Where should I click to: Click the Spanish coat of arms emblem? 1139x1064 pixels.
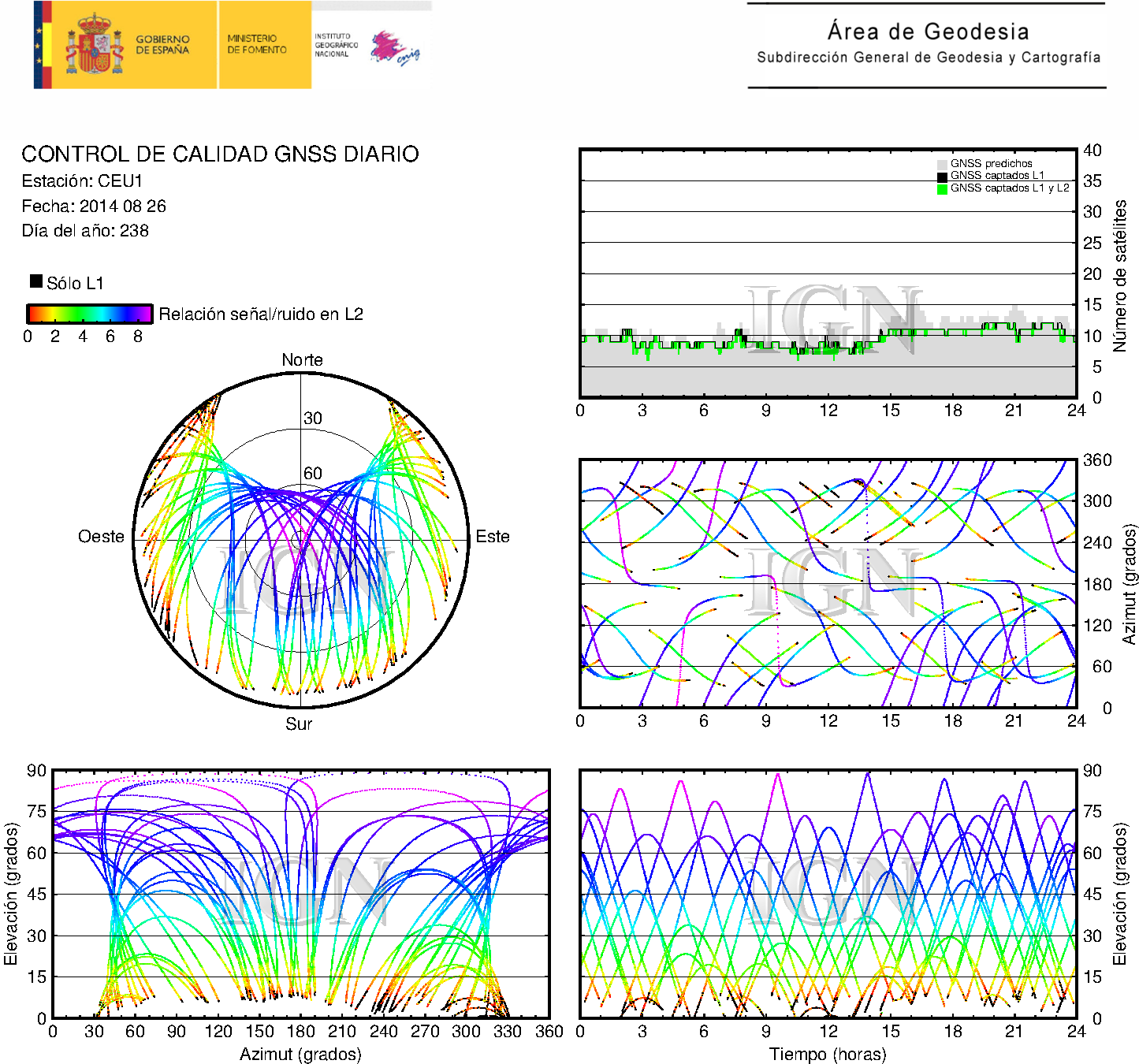[x=94, y=46]
